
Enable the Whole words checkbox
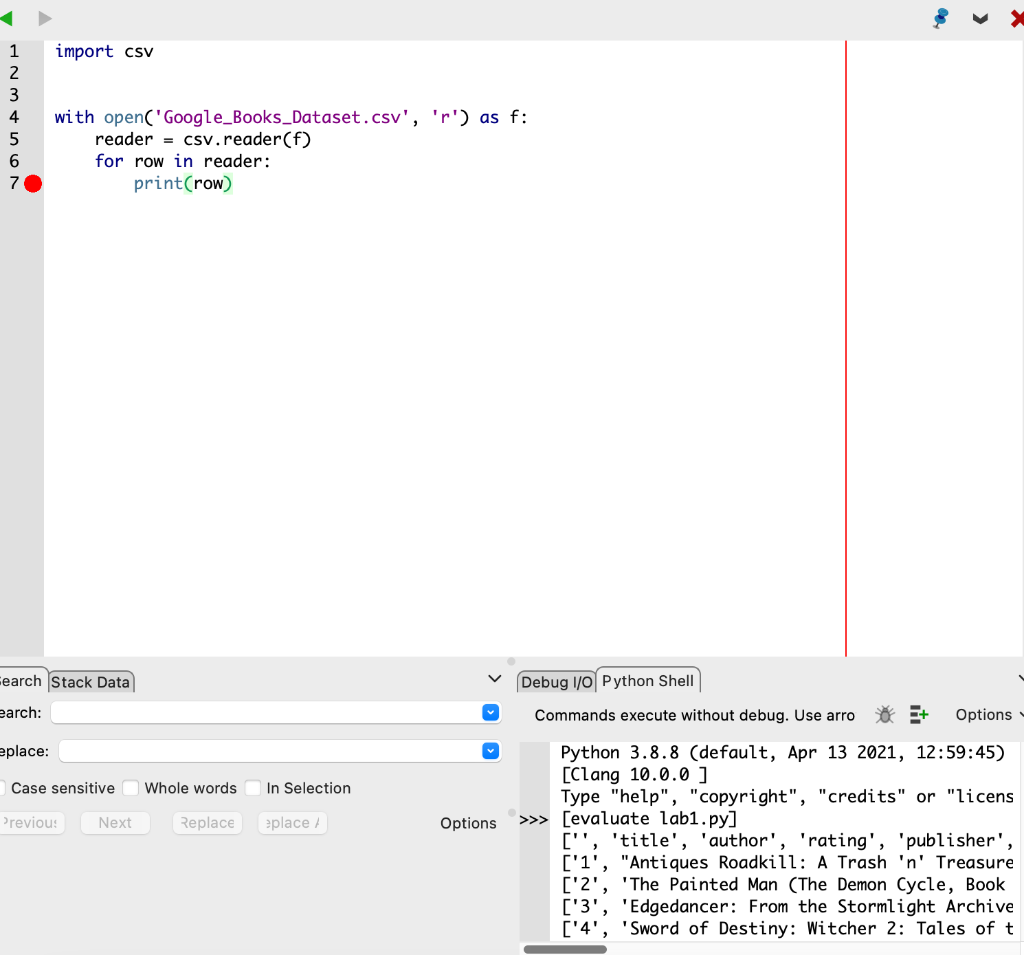pyautogui.click(x=131, y=788)
